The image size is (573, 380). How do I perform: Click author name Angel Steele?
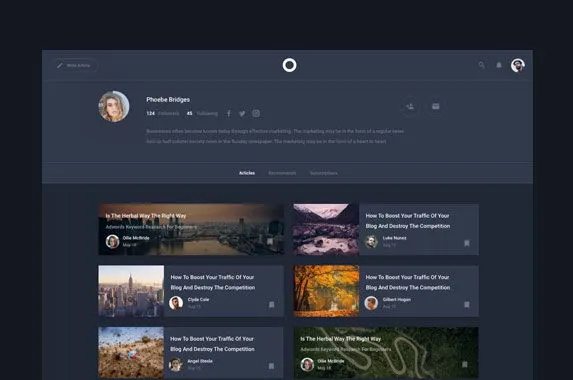pyautogui.click(x=200, y=361)
